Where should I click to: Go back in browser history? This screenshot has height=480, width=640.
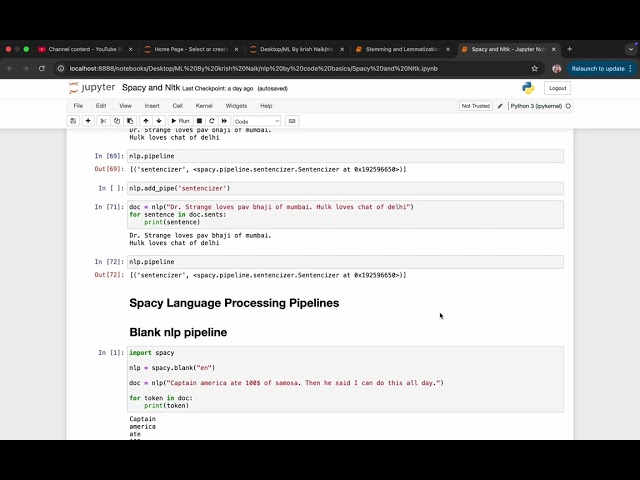pyautogui.click(x=10, y=69)
